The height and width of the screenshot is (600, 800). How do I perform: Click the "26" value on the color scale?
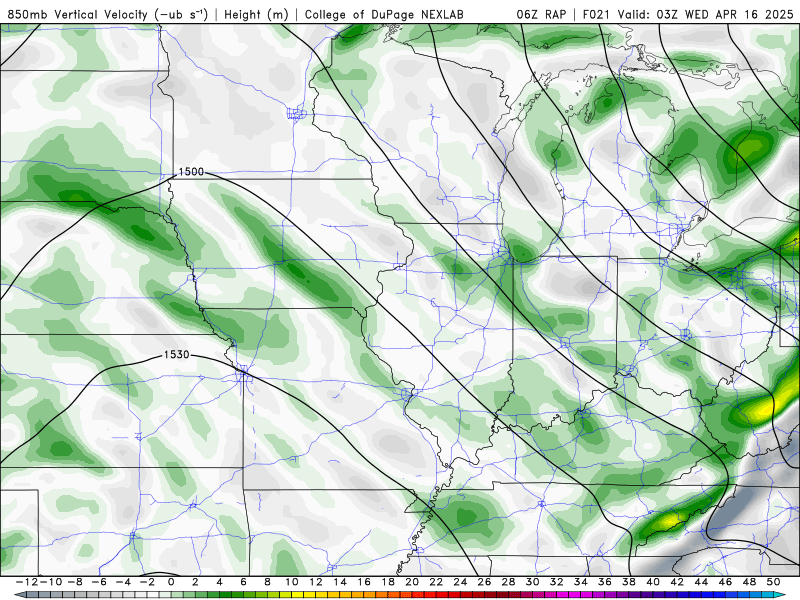pyautogui.click(x=484, y=582)
